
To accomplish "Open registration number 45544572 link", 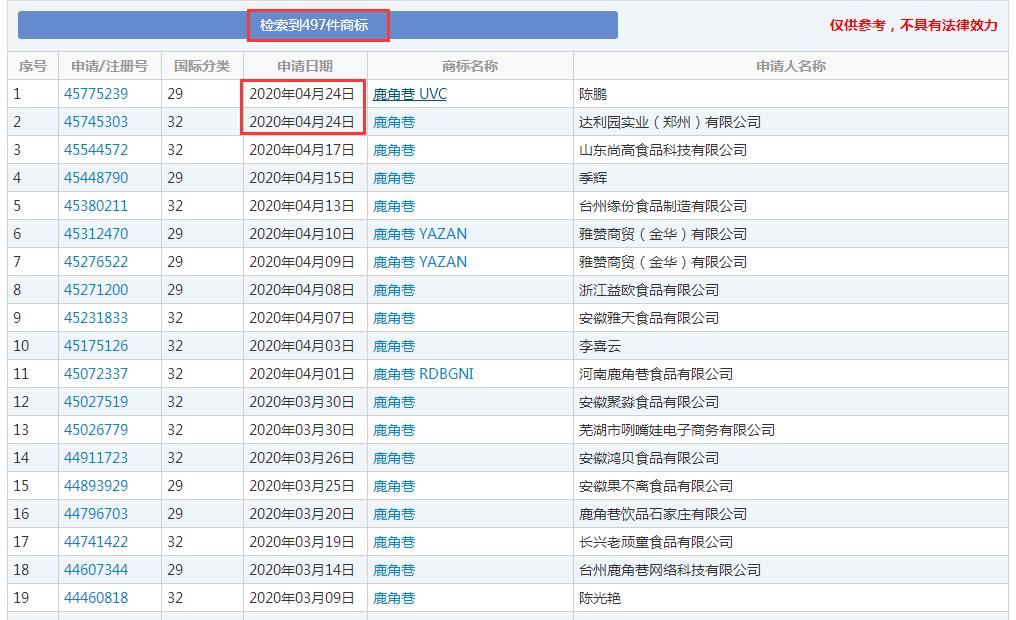I will [x=96, y=150].
